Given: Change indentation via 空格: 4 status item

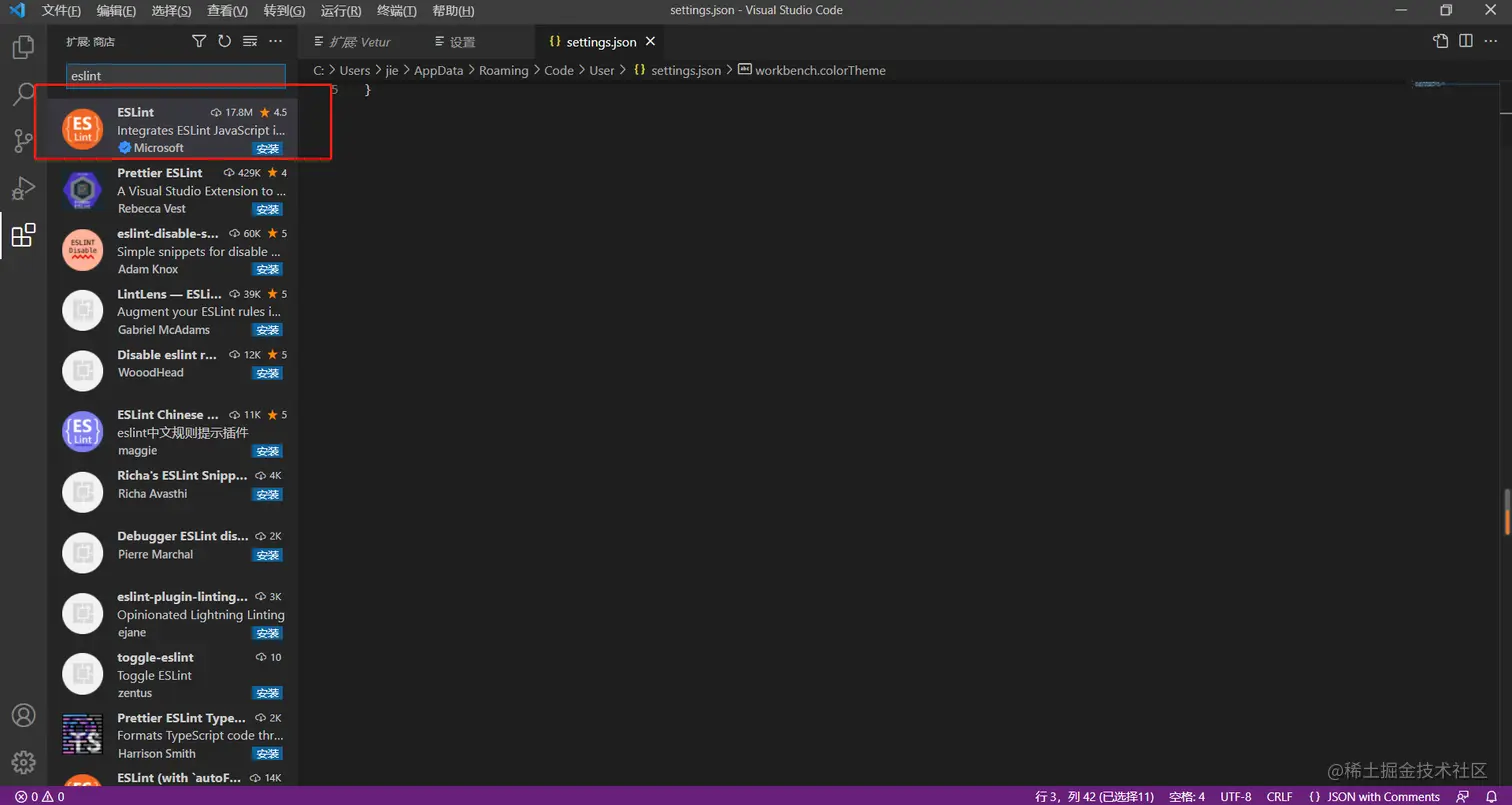Looking at the screenshot, I should 1187,797.
